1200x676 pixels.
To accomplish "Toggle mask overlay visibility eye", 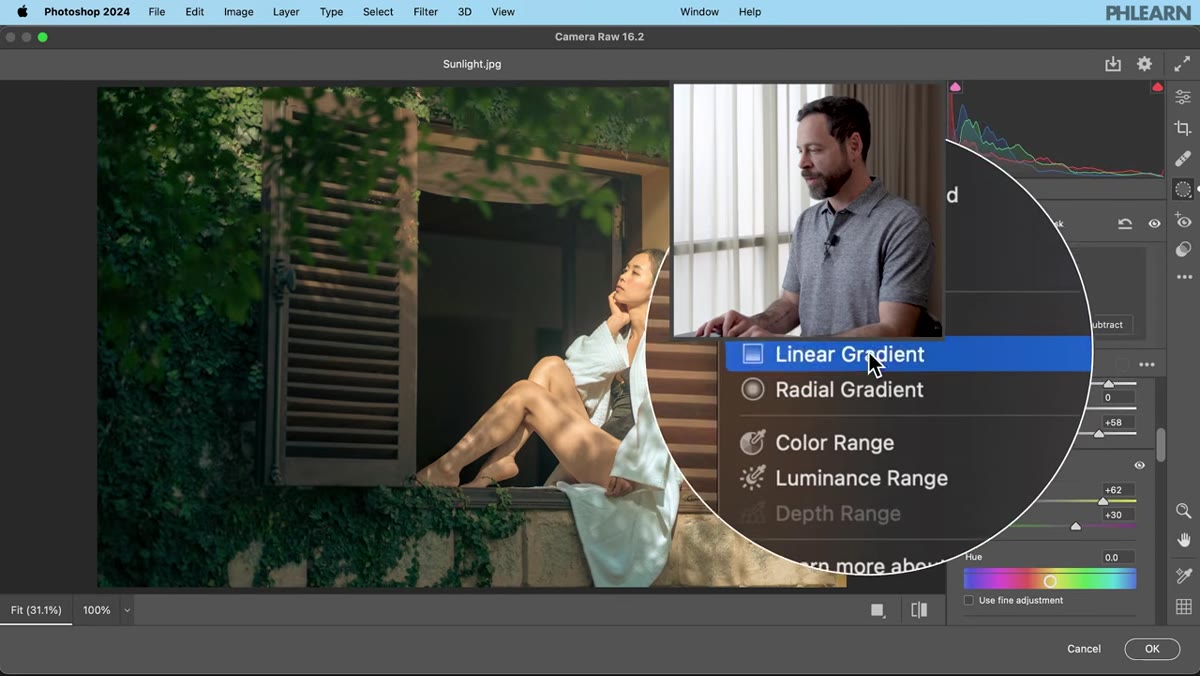I will coord(1154,224).
